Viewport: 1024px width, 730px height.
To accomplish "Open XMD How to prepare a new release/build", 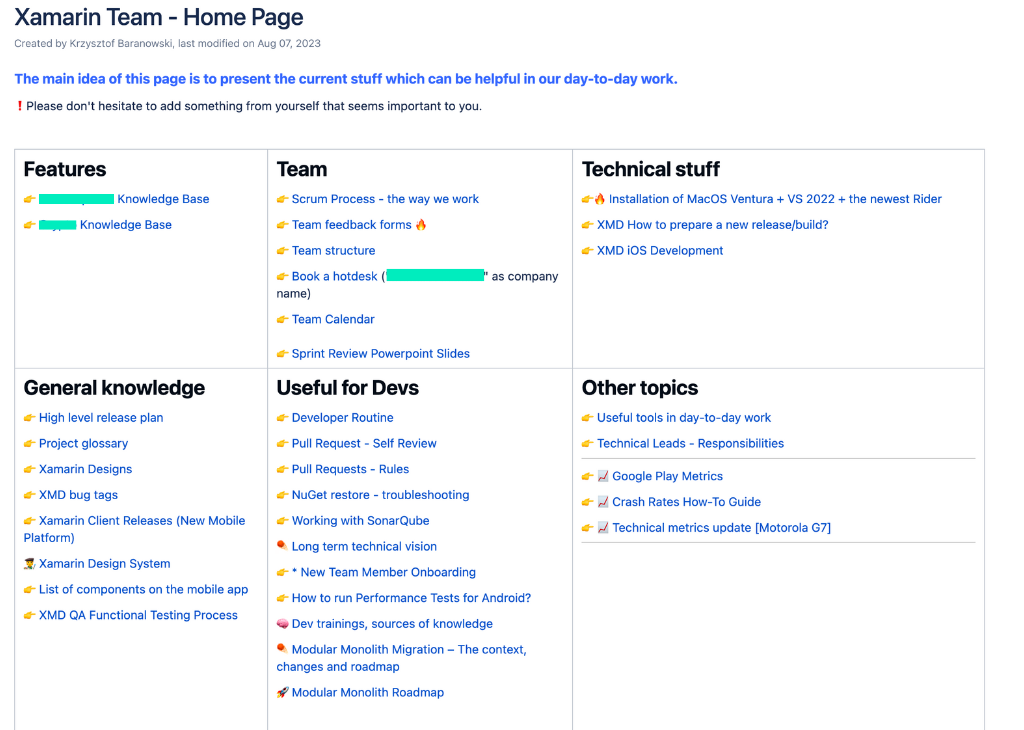I will [712, 225].
